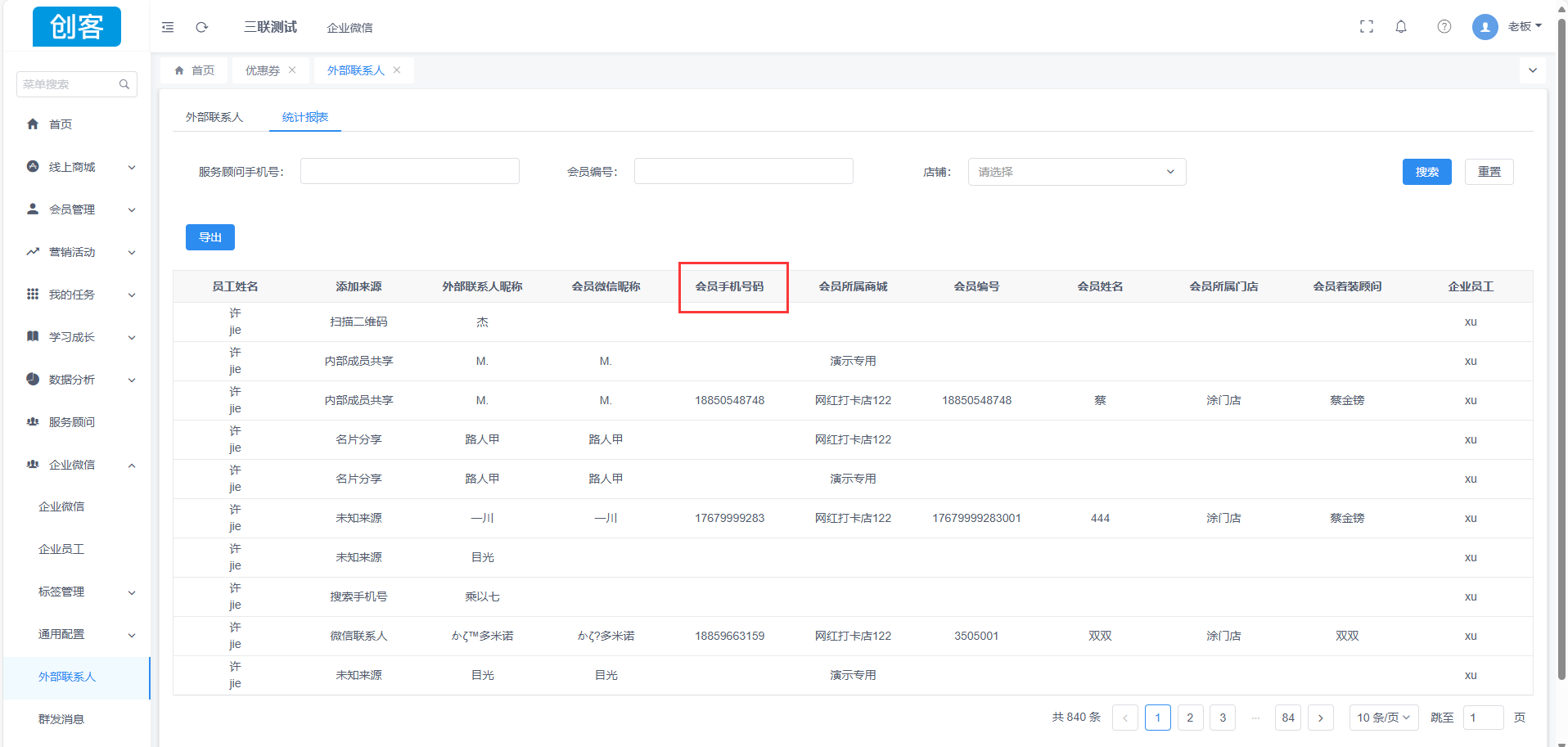The height and width of the screenshot is (747, 1568).
Task: Expand the 通用配置 submenu
Action: tap(77, 634)
